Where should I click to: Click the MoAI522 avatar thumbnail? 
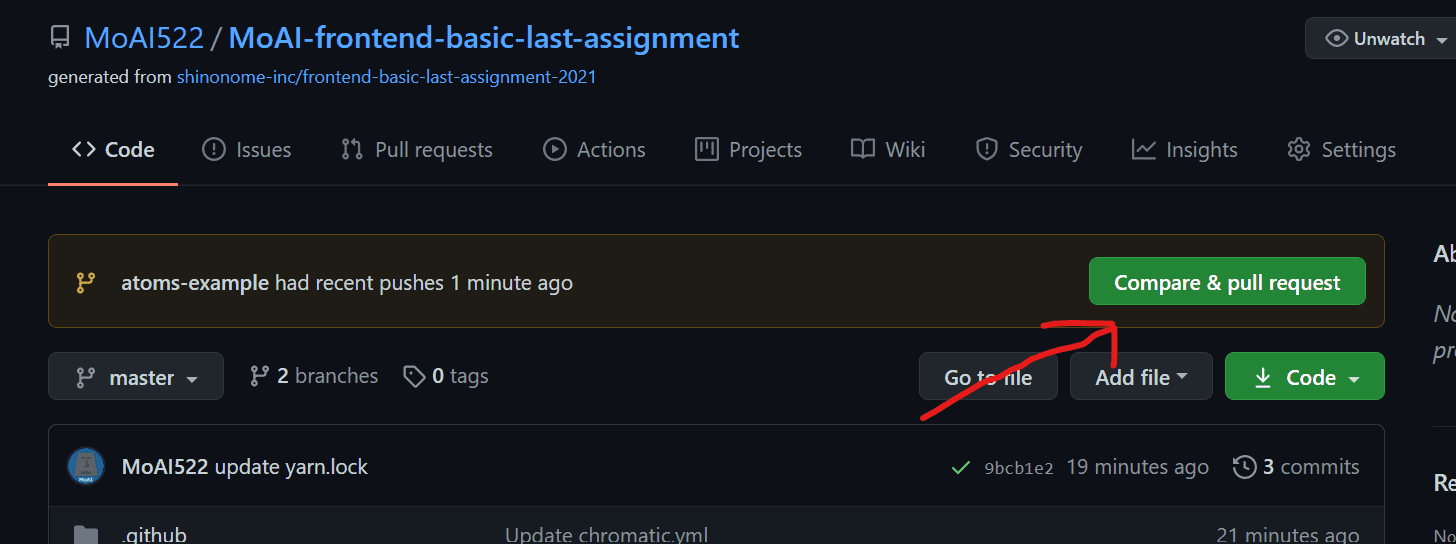click(x=86, y=467)
